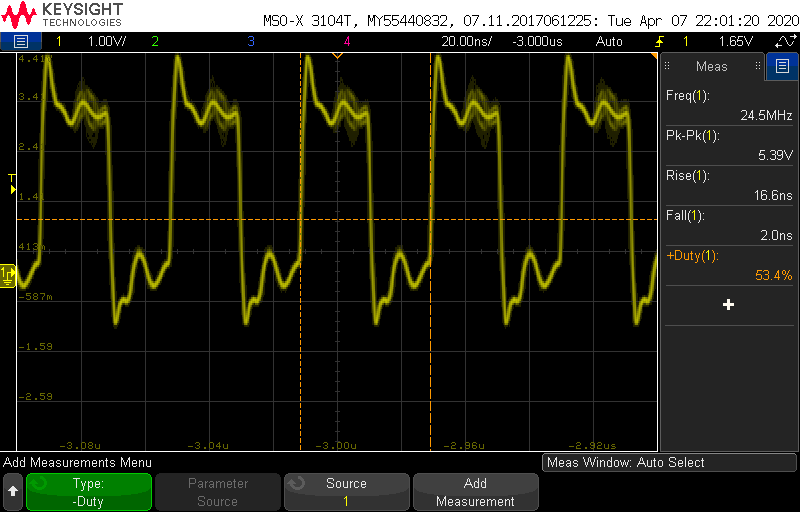Screen dimensions: 800x512
Task: Click the 16.6ns rise time value
Action: point(773,195)
